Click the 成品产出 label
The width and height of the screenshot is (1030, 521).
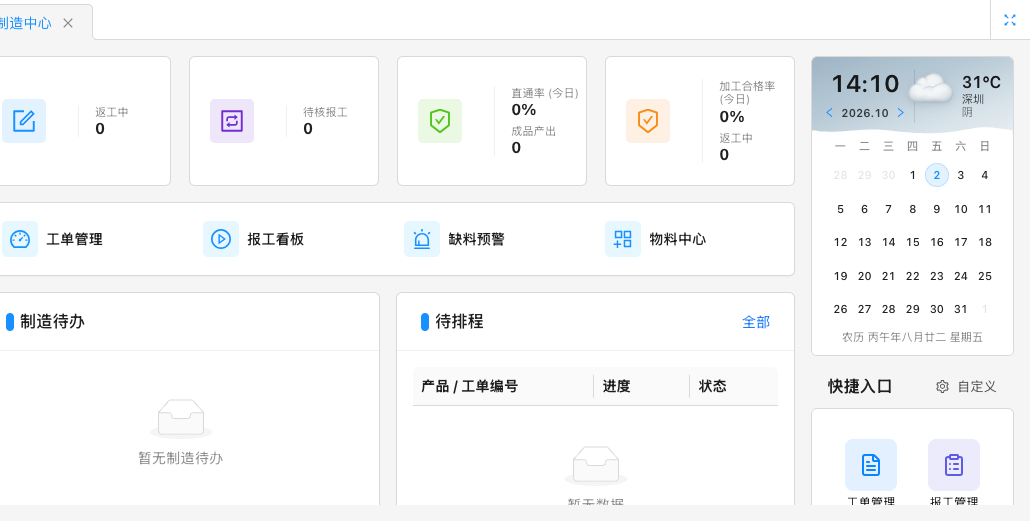coord(533,131)
